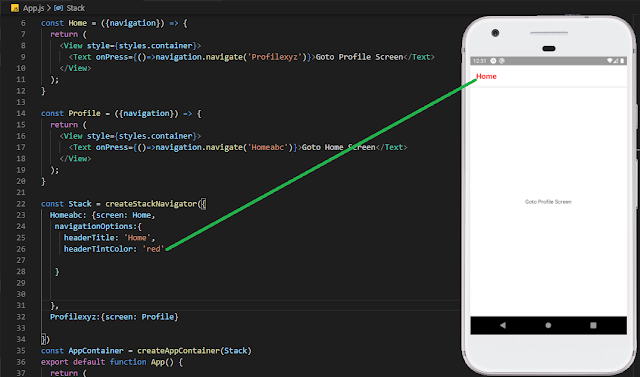Tap the red Home header title
Screen dimensions: 640x377
click(x=486, y=76)
